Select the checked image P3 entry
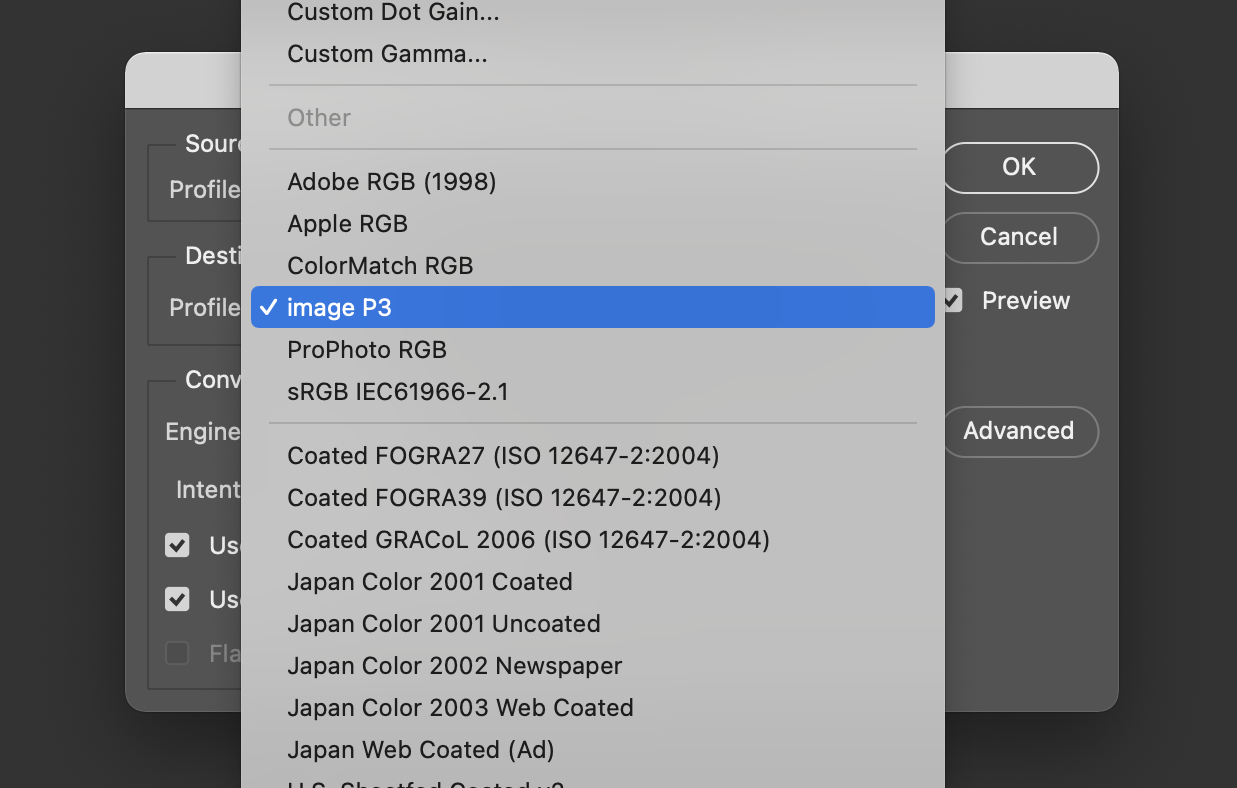 tap(339, 308)
